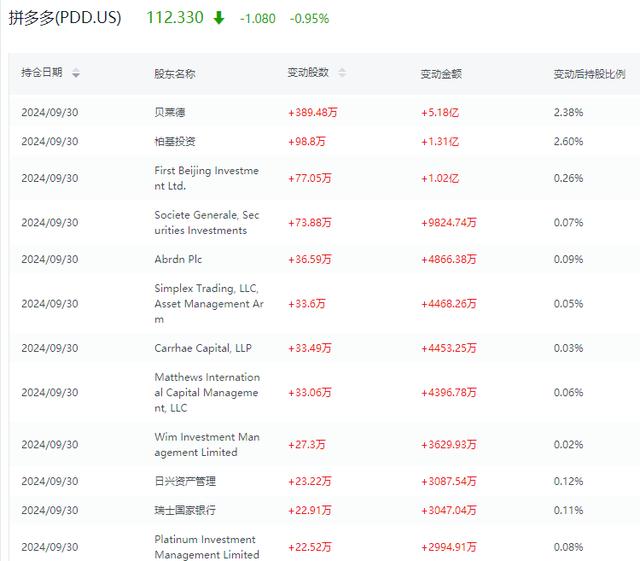Click amount +3629.93万
The height and width of the screenshot is (561, 640).
[449, 445]
